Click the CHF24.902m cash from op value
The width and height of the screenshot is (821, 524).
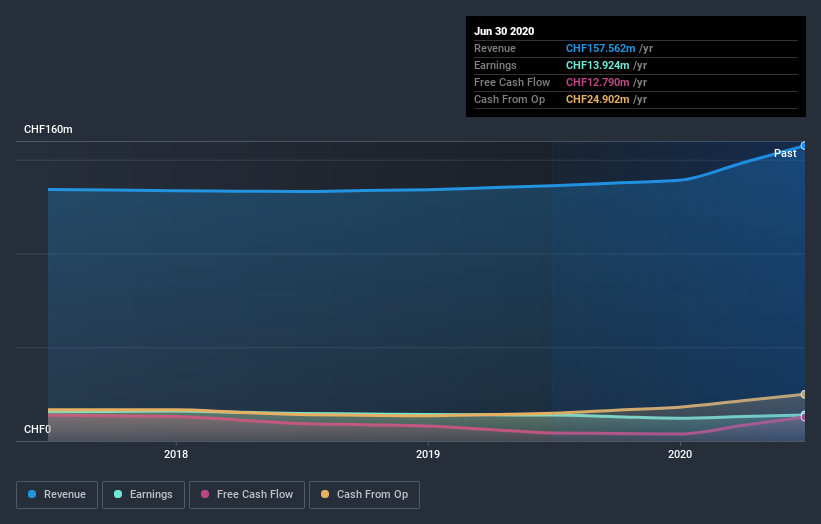tap(597, 99)
